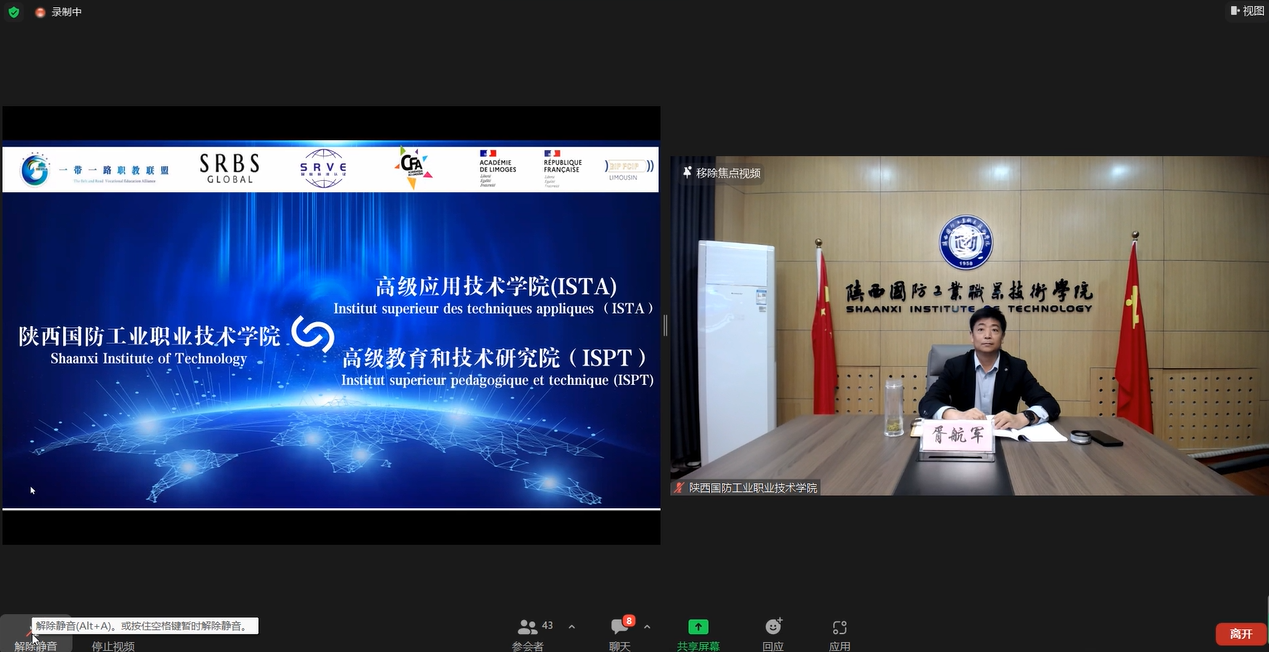Open the participants list icon
1269x652 pixels.
527,627
